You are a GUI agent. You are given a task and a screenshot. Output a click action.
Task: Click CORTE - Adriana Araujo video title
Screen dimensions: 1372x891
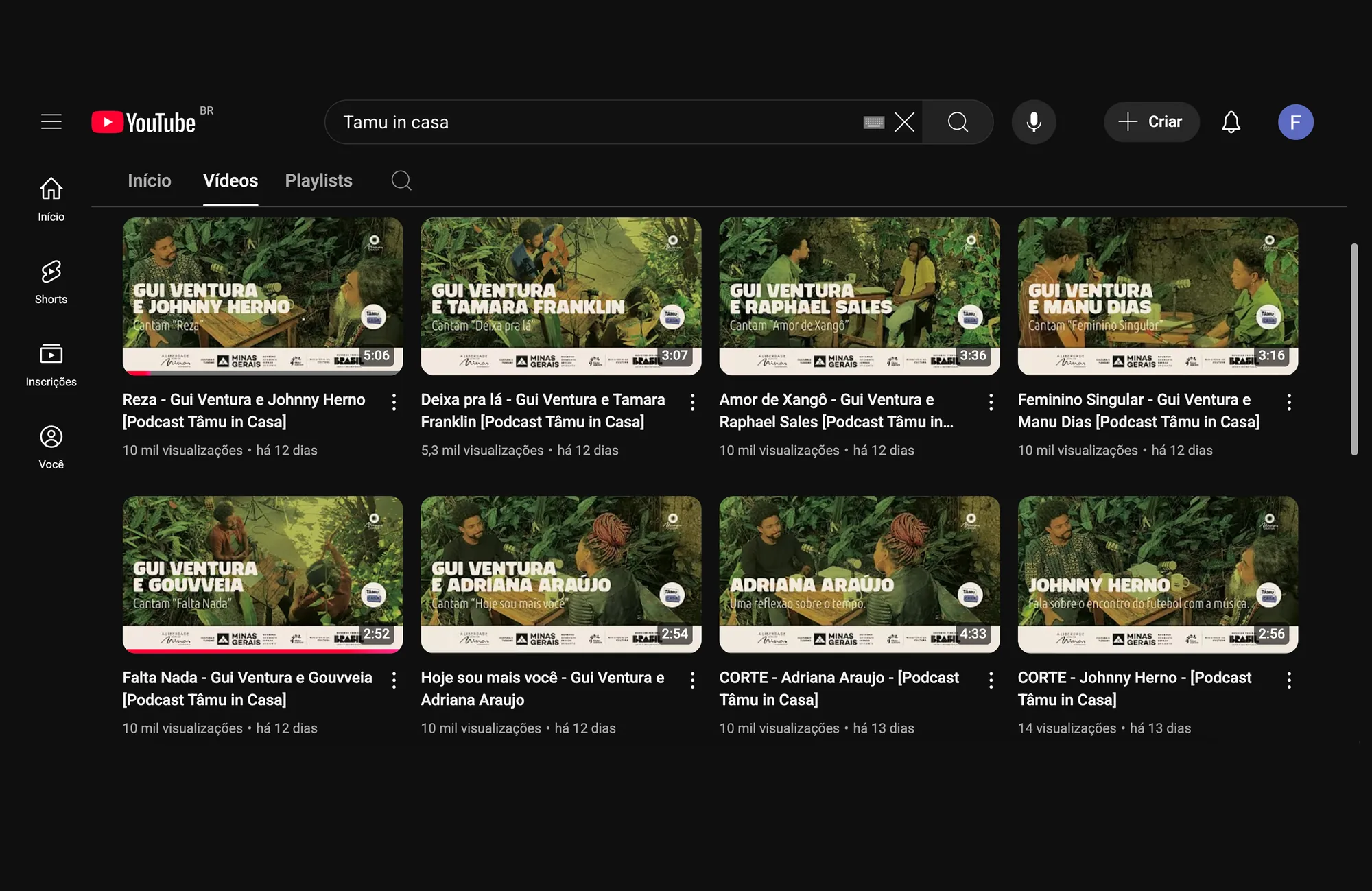coord(839,688)
